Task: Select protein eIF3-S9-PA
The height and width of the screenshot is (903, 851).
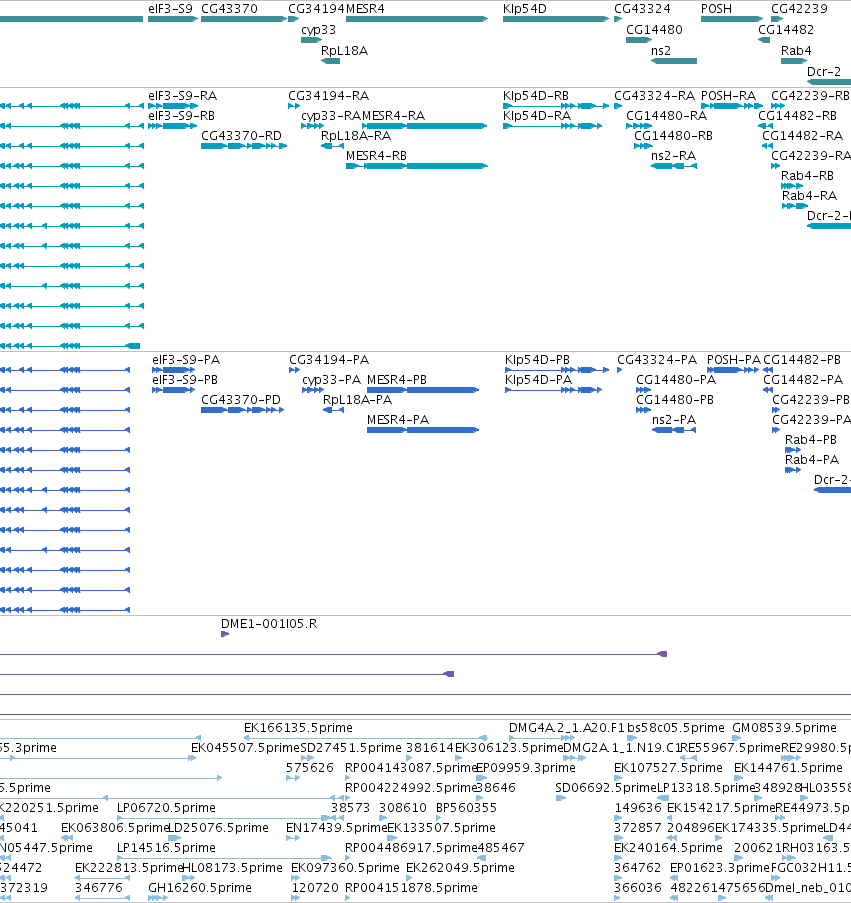Action: pos(173,370)
